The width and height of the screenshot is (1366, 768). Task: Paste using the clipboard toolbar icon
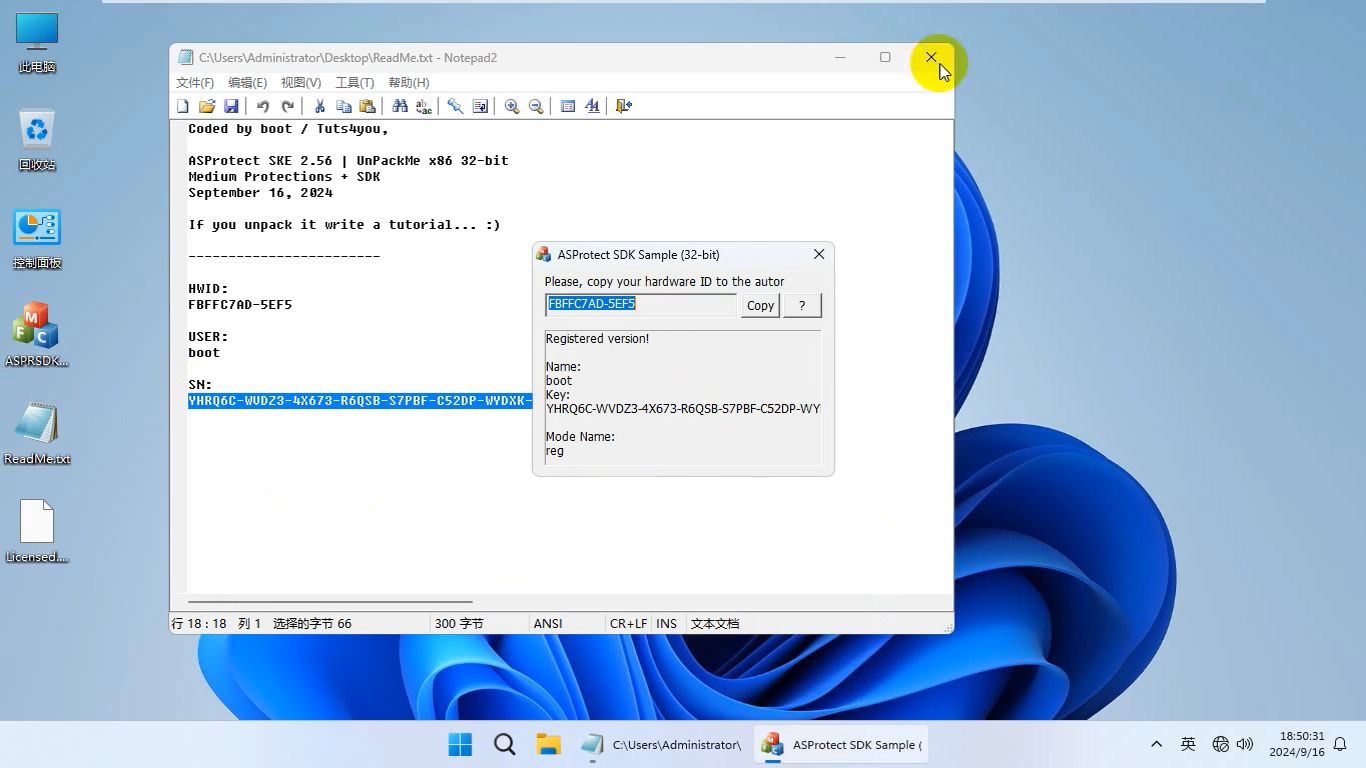click(368, 106)
